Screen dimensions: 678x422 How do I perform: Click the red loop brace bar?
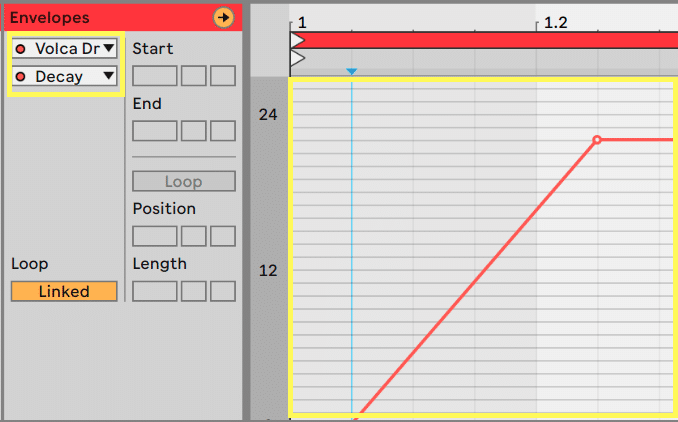[x=484, y=40]
